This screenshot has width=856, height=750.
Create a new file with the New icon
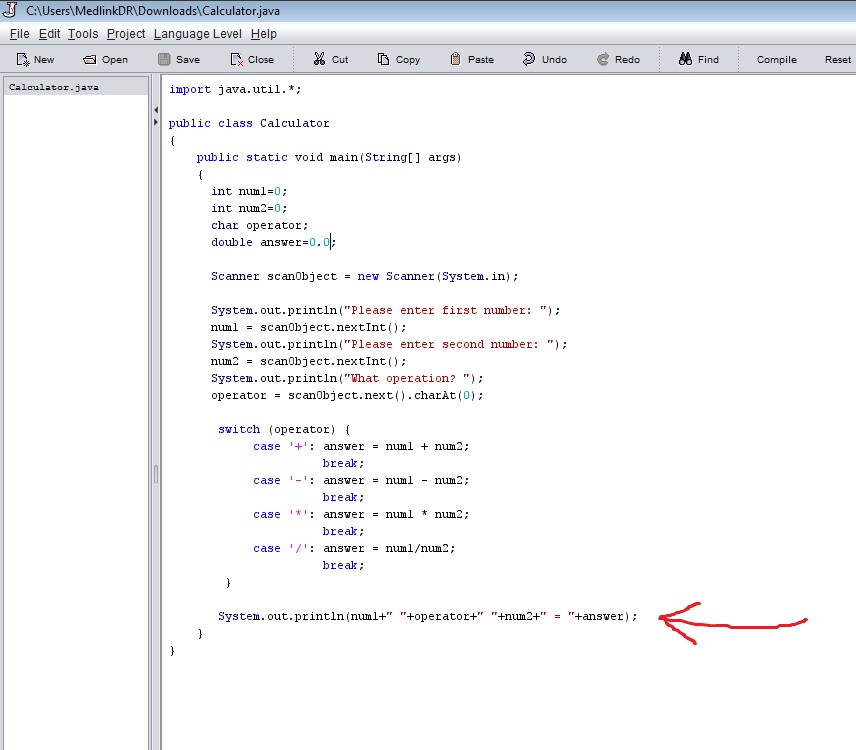(x=34, y=59)
